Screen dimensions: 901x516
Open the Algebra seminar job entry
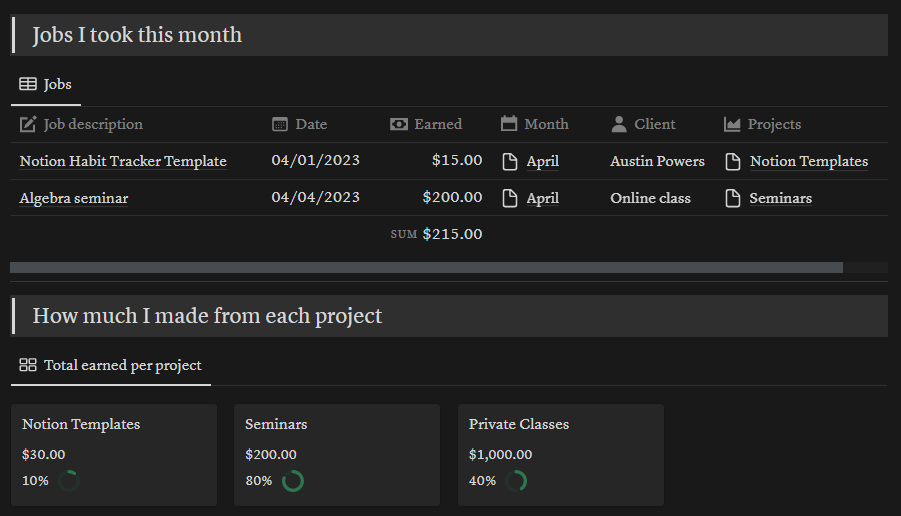(74, 198)
